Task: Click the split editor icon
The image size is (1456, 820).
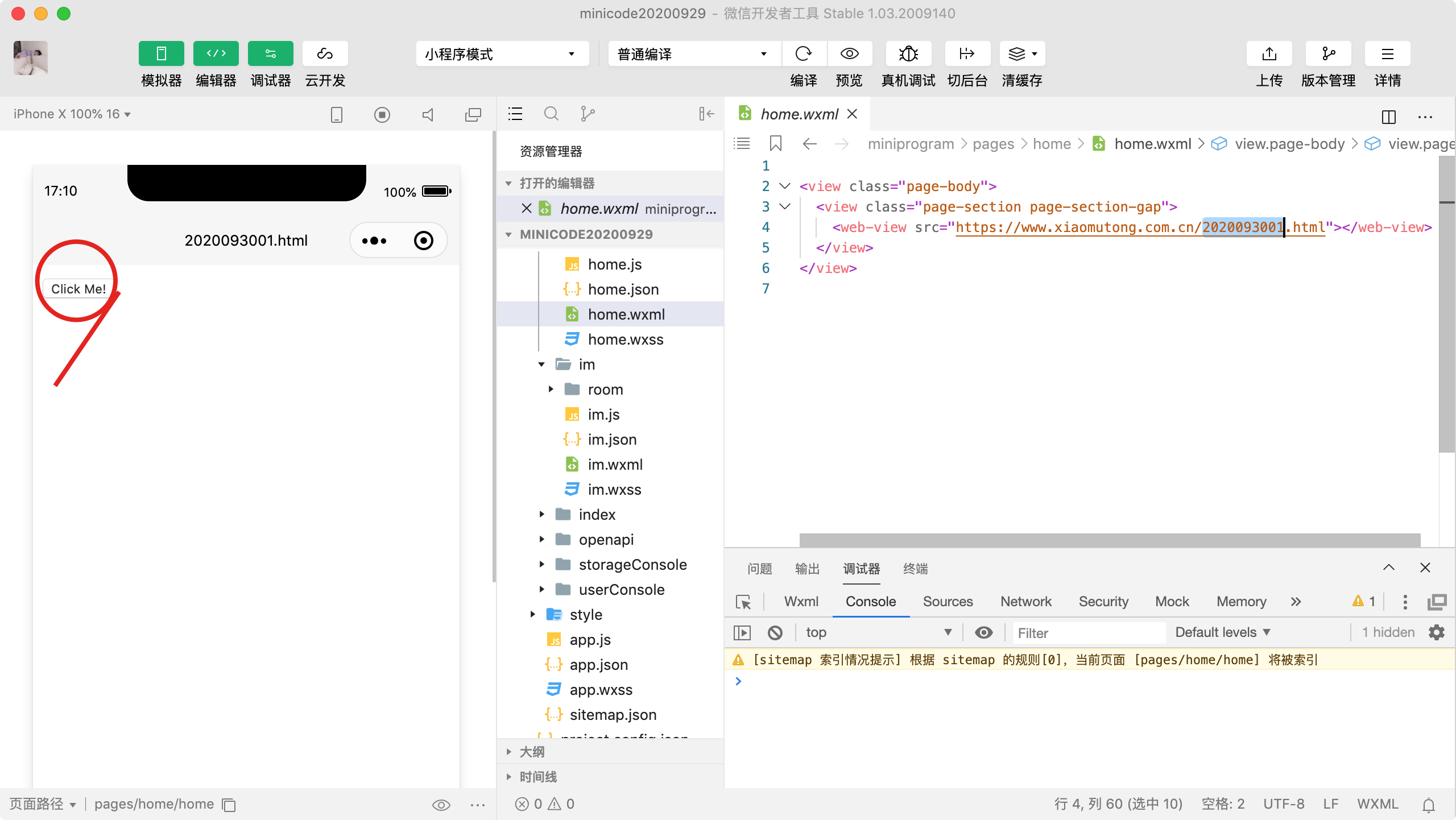Action: (x=1388, y=117)
